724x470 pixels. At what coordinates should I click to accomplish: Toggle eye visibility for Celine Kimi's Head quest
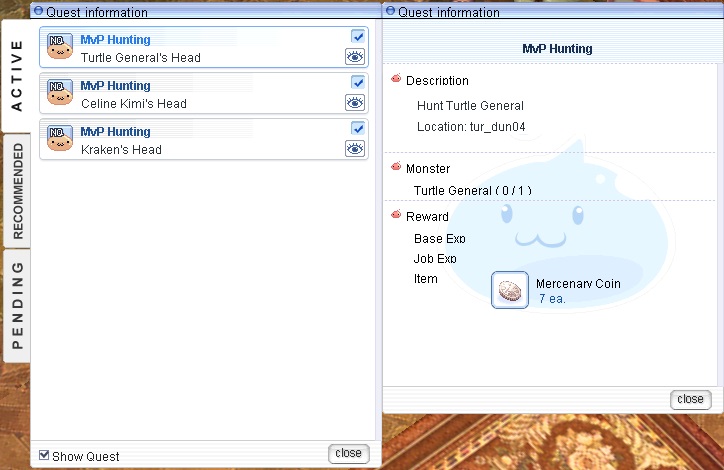(x=355, y=103)
